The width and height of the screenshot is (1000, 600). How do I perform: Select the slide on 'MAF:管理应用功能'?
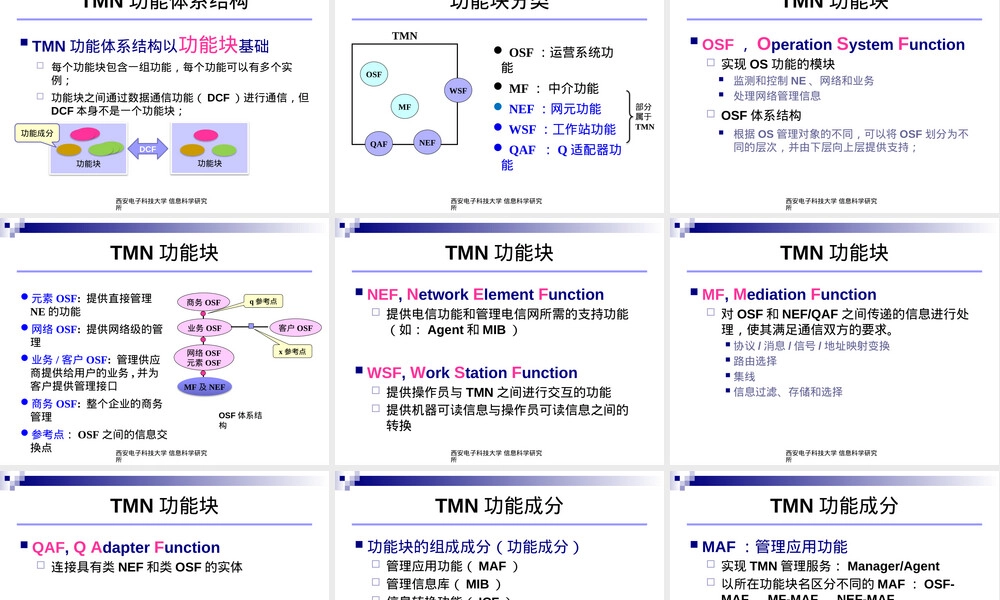[x=834, y=536]
